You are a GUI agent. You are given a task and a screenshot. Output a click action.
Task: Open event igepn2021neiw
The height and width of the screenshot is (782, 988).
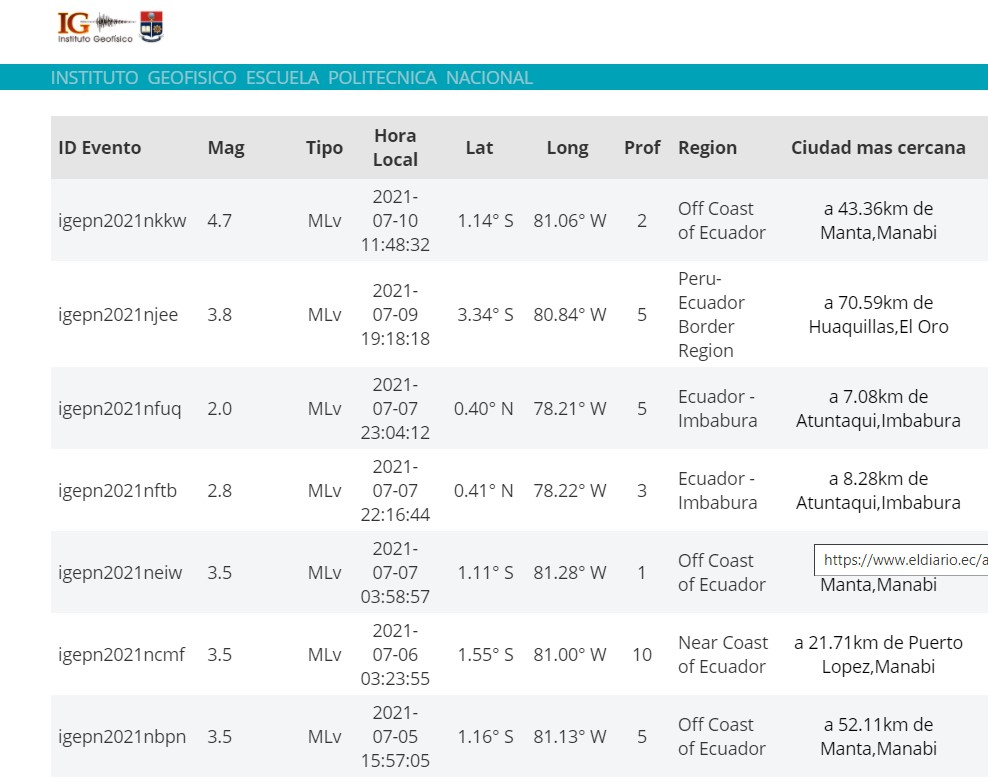pos(120,572)
